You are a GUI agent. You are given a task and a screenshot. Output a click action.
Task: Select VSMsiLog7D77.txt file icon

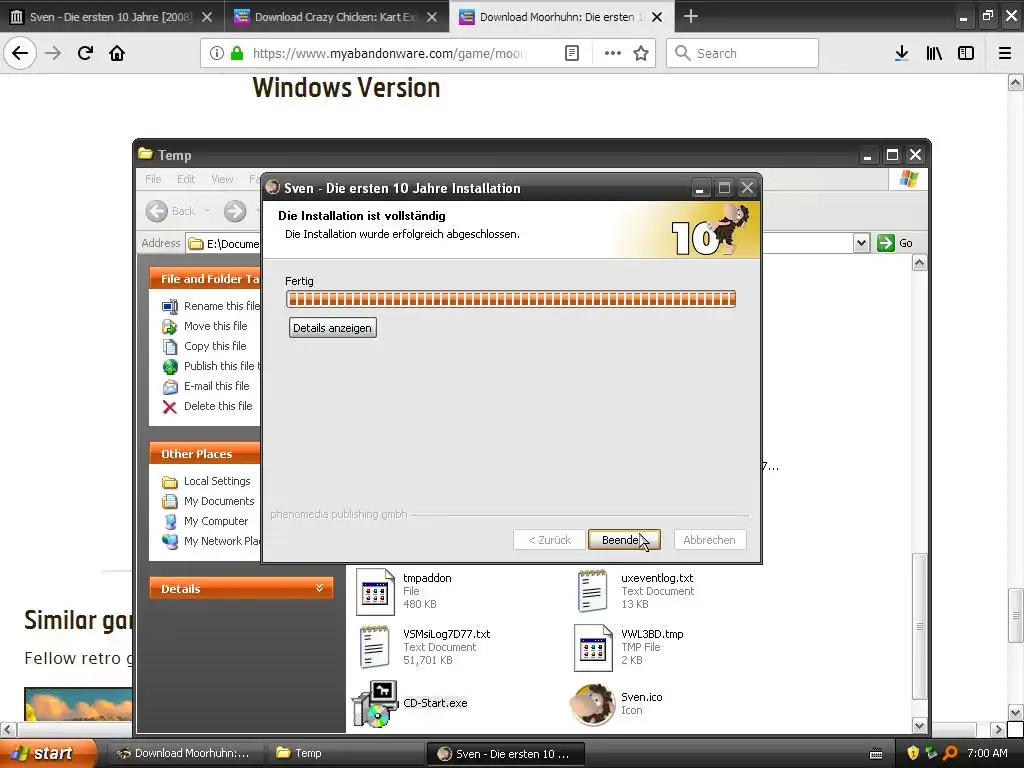tap(374, 647)
